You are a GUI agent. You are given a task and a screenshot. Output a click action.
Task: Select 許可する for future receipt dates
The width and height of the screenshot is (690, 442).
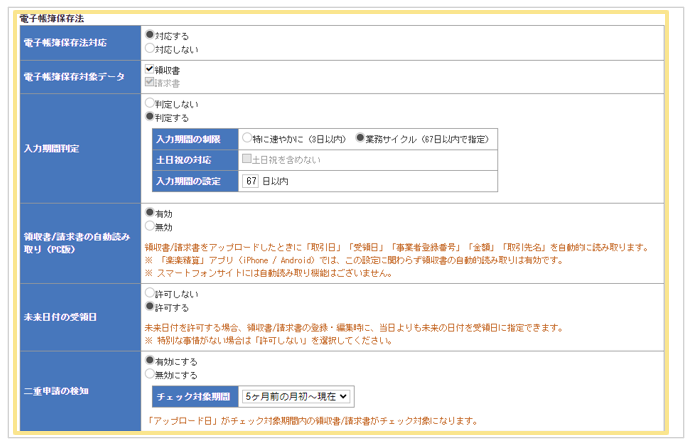pyautogui.click(x=150, y=307)
